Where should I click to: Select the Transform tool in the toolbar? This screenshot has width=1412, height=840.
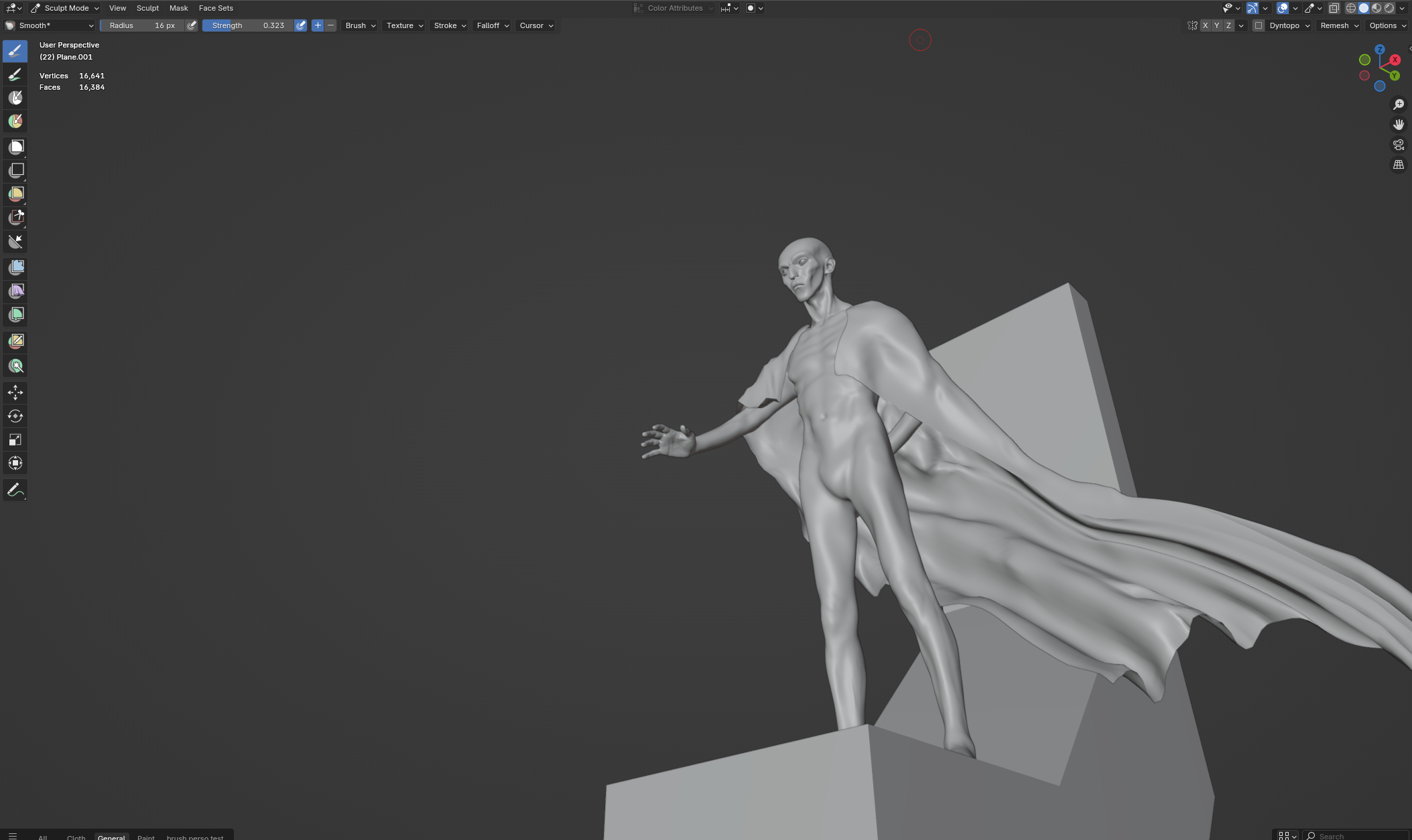(15, 464)
